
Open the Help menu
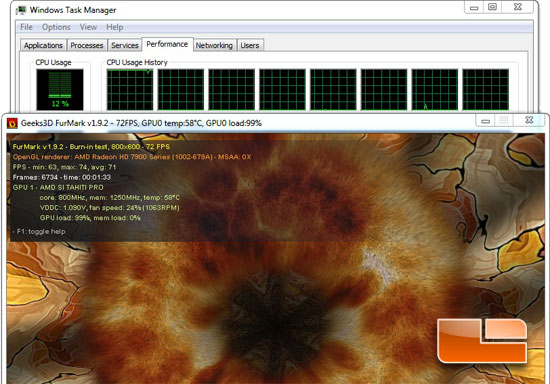coord(115,27)
